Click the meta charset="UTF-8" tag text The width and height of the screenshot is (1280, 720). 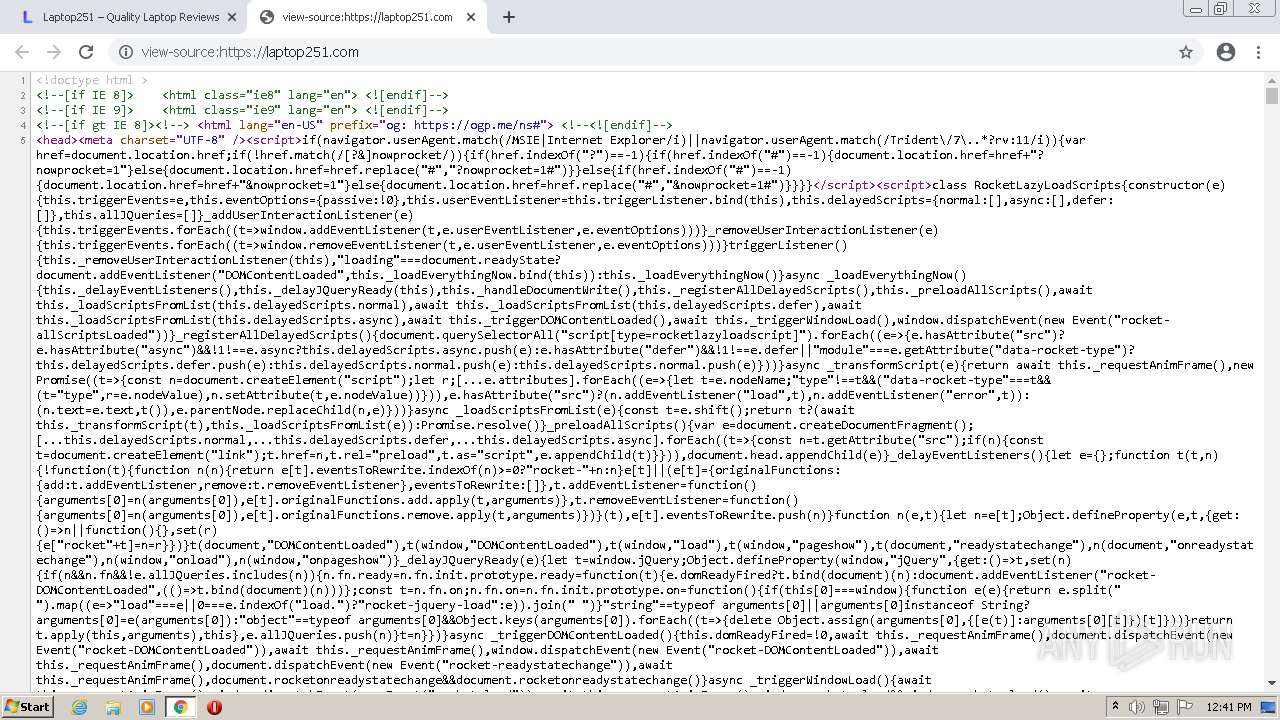pyautogui.click(x=162, y=140)
